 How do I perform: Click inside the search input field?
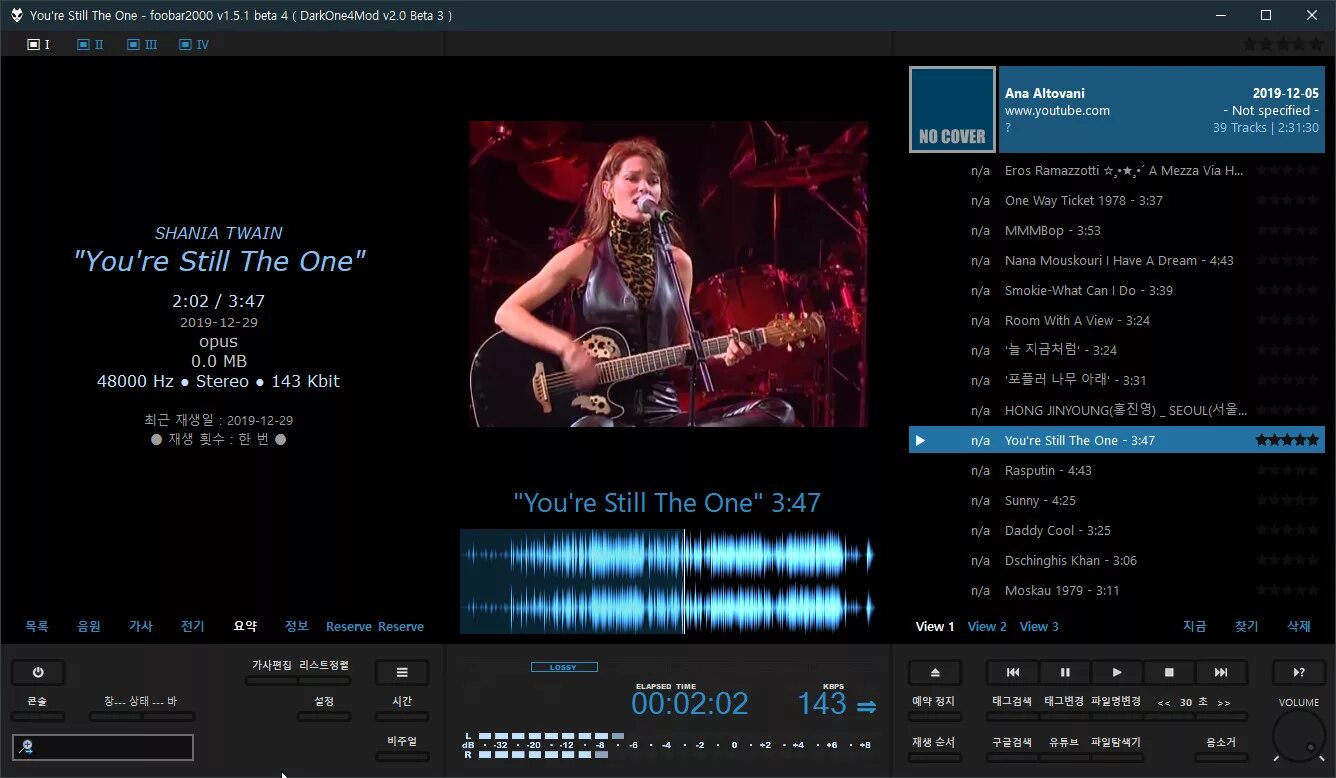tap(103, 747)
